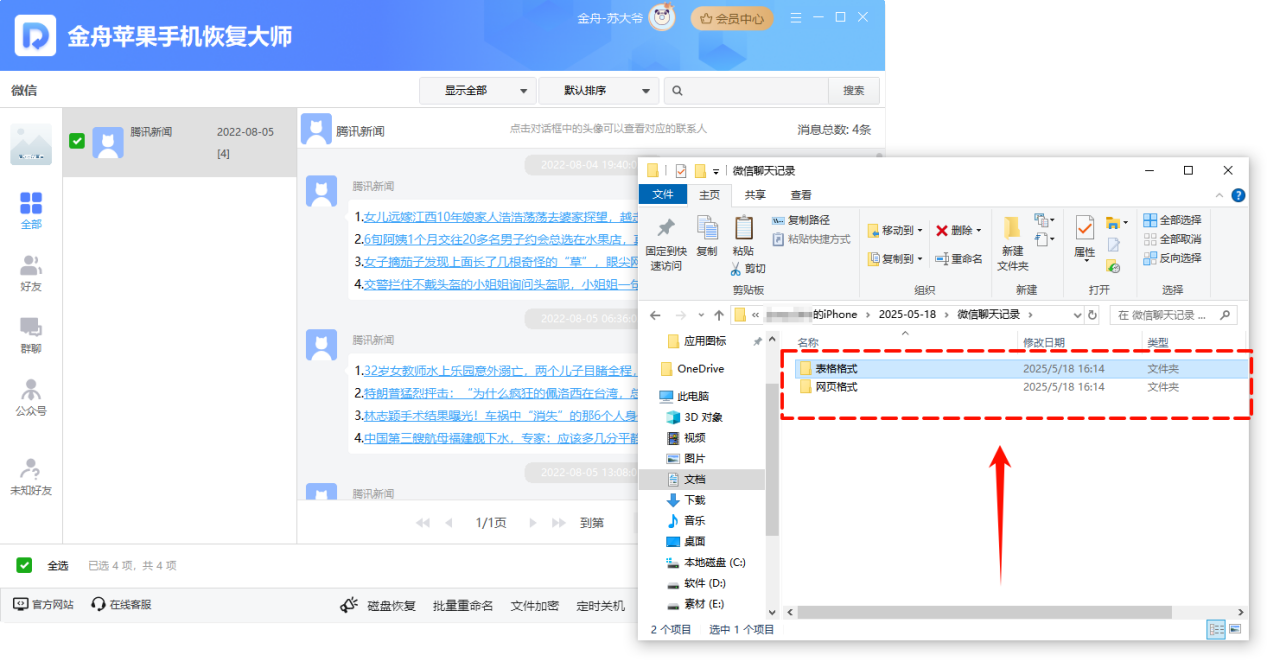This screenshot has width=1267, height=668.
Task: Open Explorer help with the question mark icon
Action: point(1238,196)
